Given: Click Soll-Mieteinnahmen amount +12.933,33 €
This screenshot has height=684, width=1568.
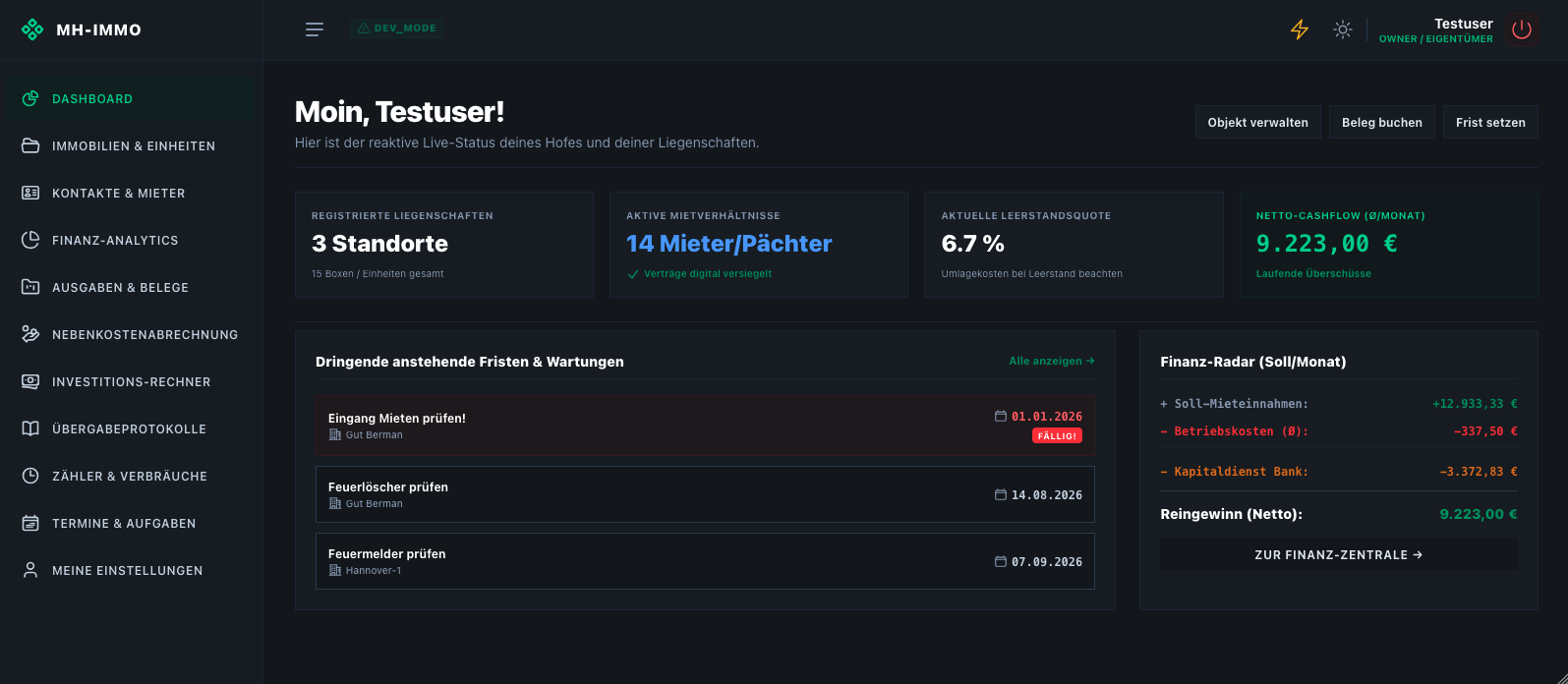Looking at the screenshot, I should pyautogui.click(x=1475, y=404).
